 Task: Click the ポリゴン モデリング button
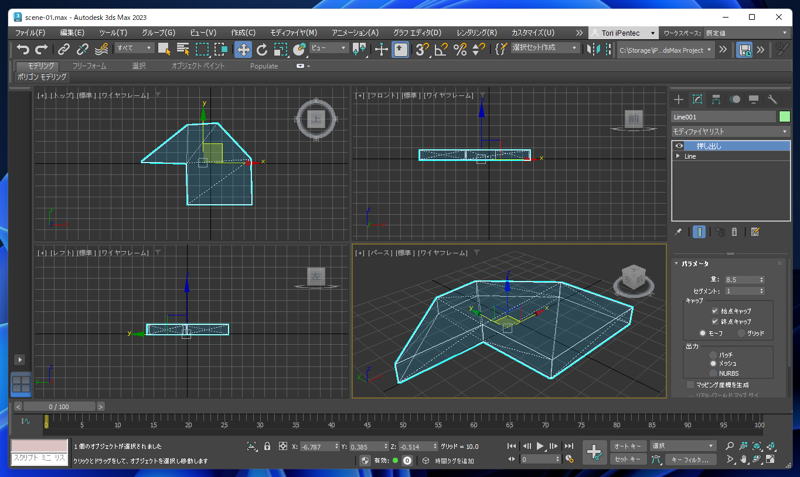coord(42,77)
